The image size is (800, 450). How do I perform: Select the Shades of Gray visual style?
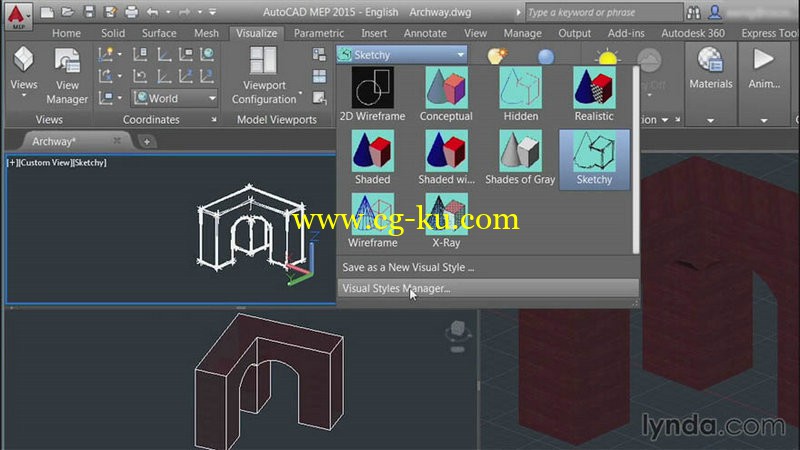(x=520, y=158)
